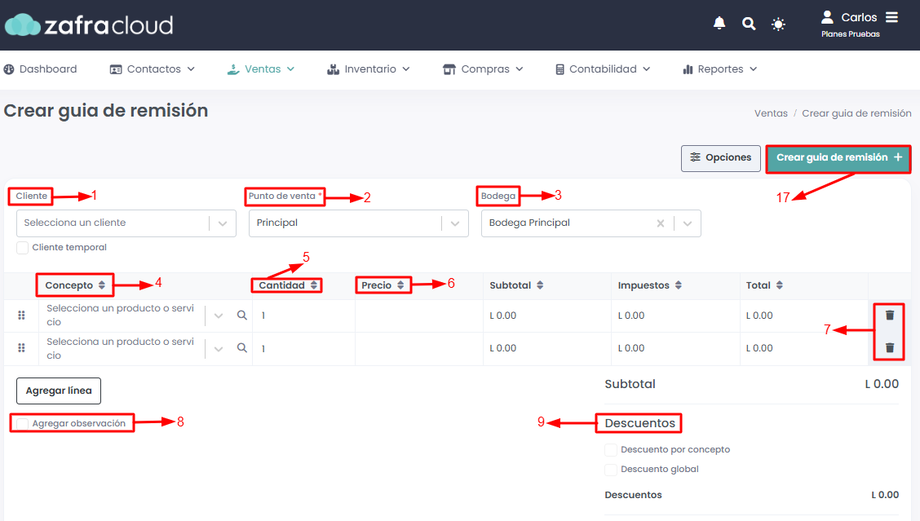Viewport: 920px width, 521px height.
Task: Expand the Bodega dropdown arrow
Action: pyautogui.click(x=688, y=224)
